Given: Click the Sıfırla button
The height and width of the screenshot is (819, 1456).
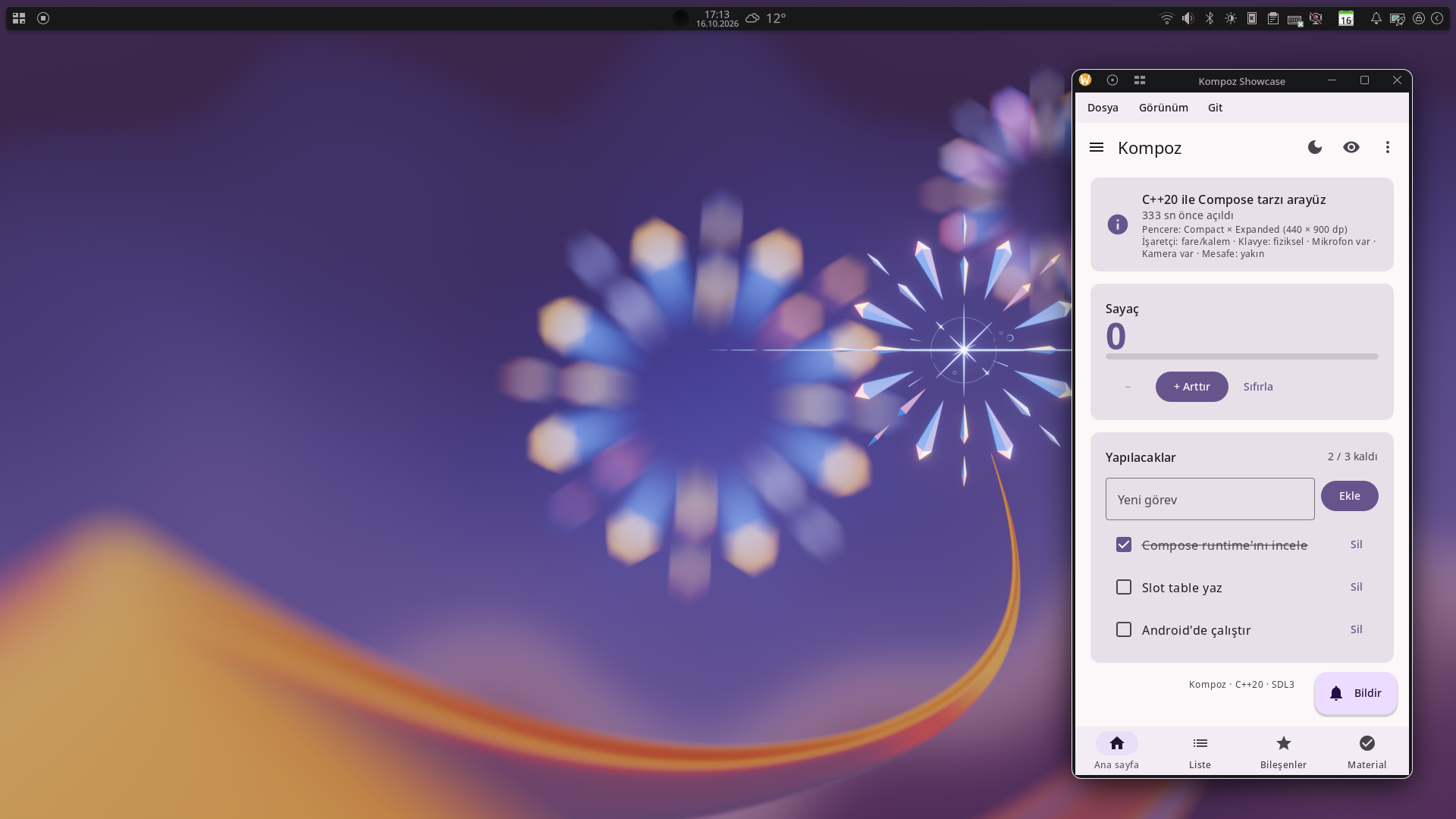Looking at the screenshot, I should coord(1258,387).
